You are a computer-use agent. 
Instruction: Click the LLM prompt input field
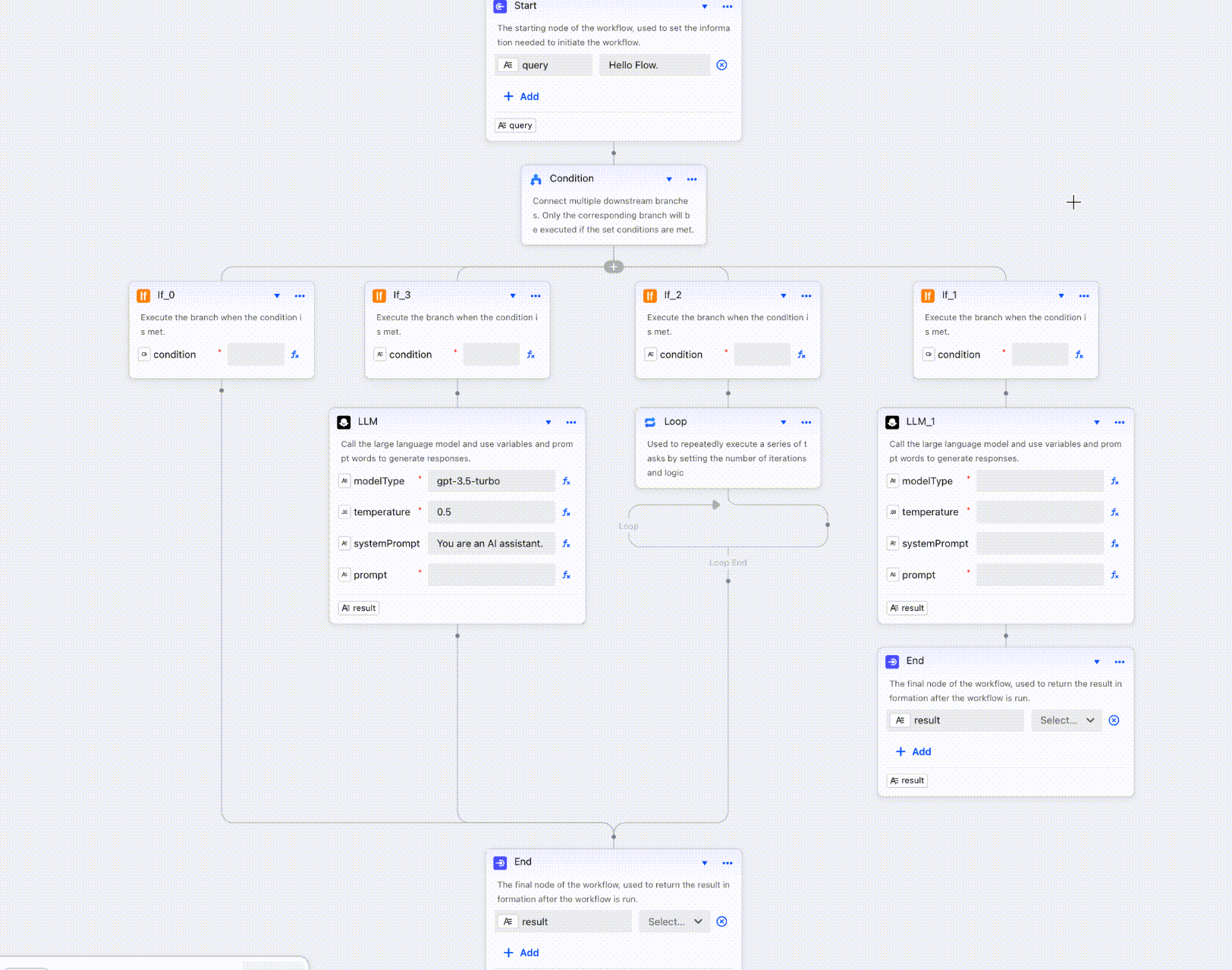pos(491,575)
